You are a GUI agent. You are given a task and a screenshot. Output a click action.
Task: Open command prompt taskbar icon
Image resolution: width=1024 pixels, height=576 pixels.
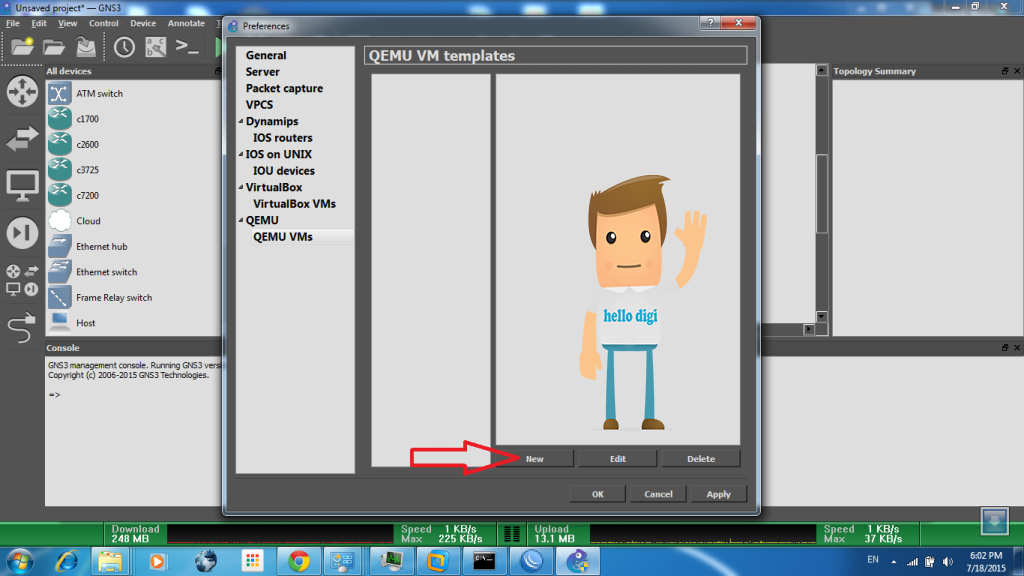click(x=484, y=561)
